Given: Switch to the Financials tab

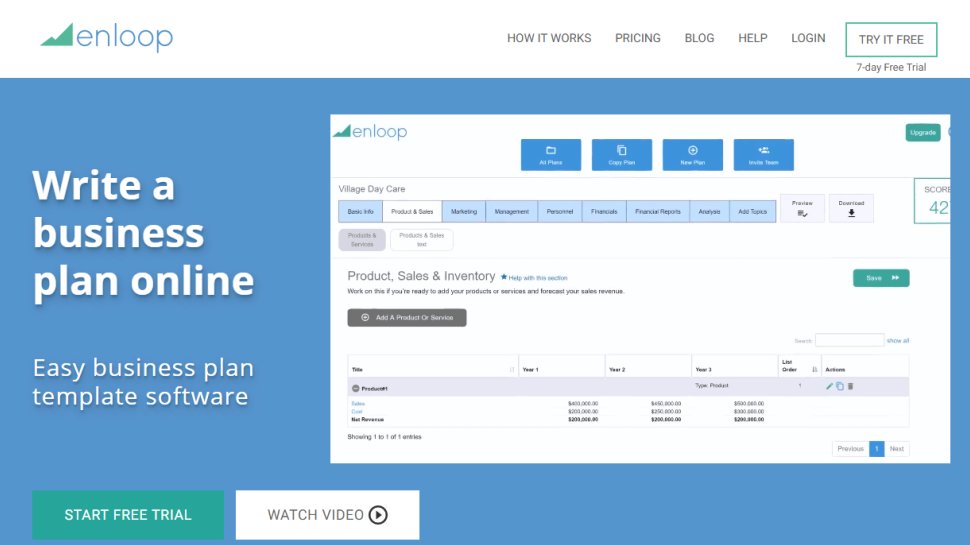Looking at the screenshot, I should [604, 212].
